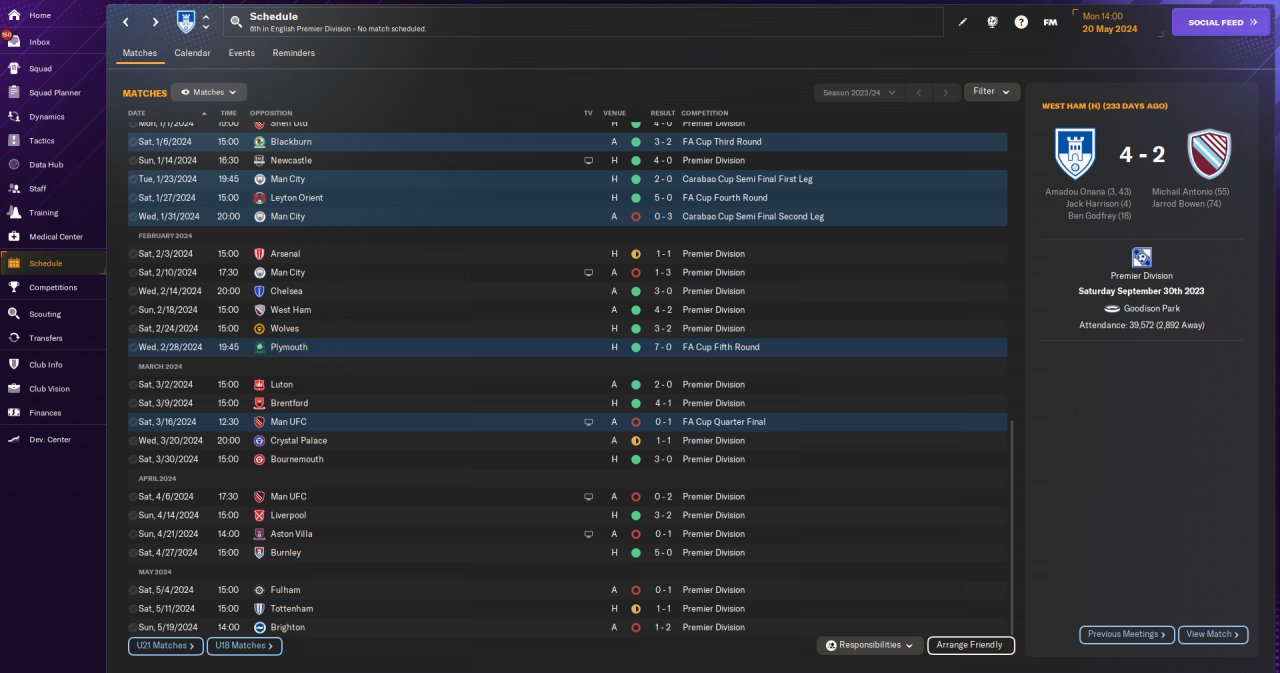Click the help question mark icon
This screenshot has height=673, width=1280.
point(1021,22)
